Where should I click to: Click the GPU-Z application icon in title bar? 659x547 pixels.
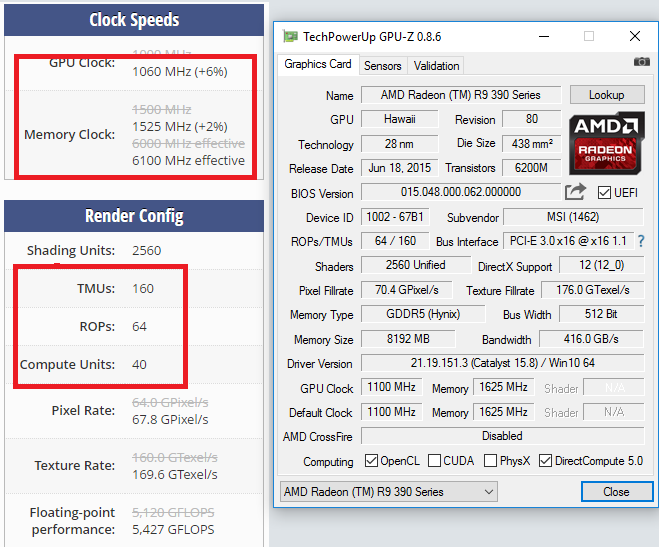(290, 37)
